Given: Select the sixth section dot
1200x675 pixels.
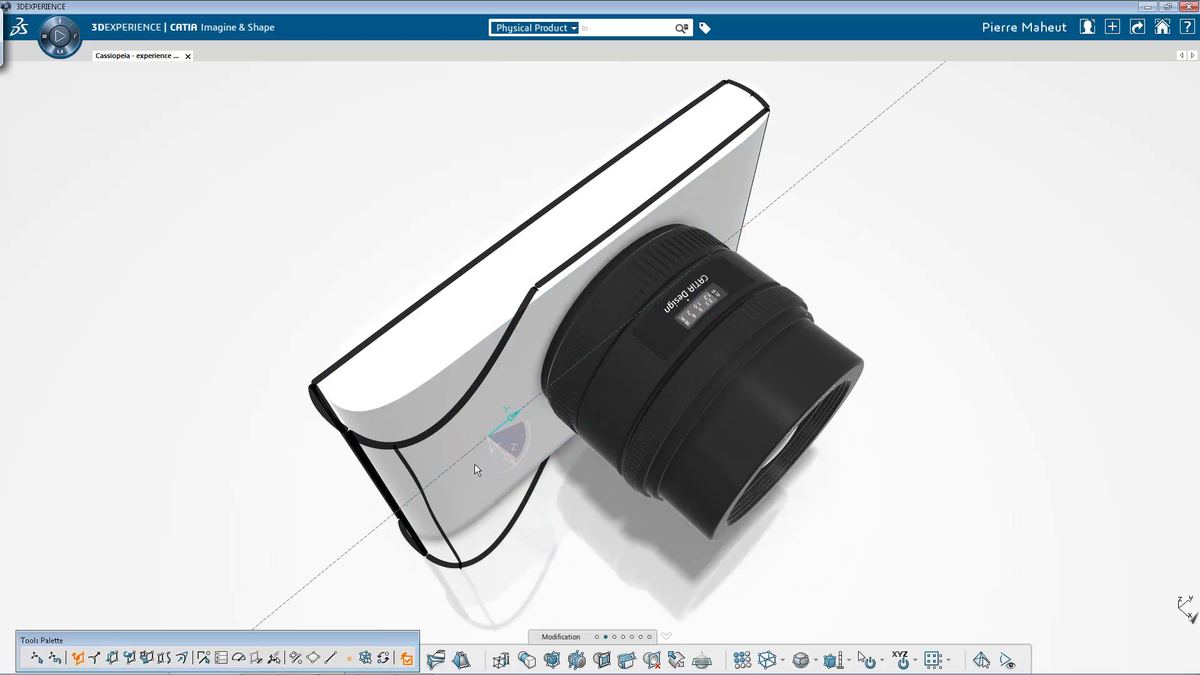Looking at the screenshot, I should point(641,637).
